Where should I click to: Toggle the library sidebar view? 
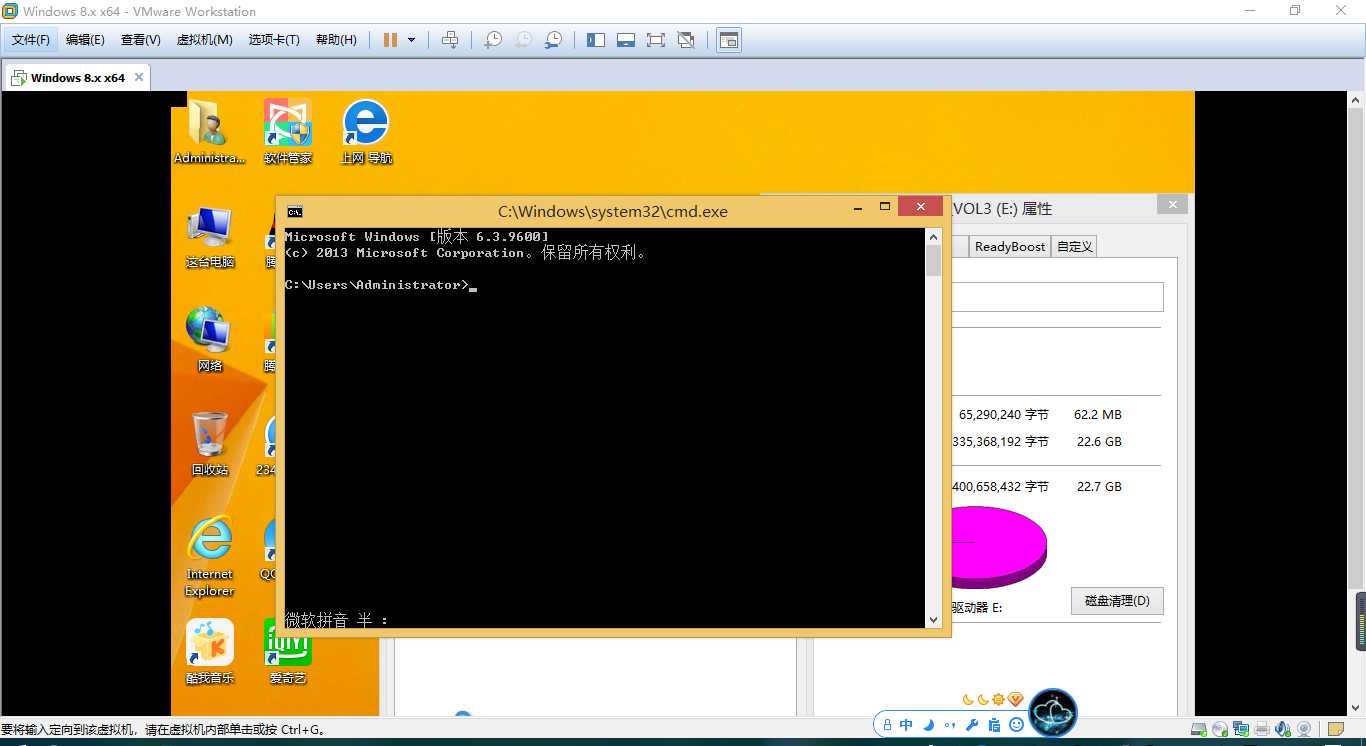click(x=596, y=40)
